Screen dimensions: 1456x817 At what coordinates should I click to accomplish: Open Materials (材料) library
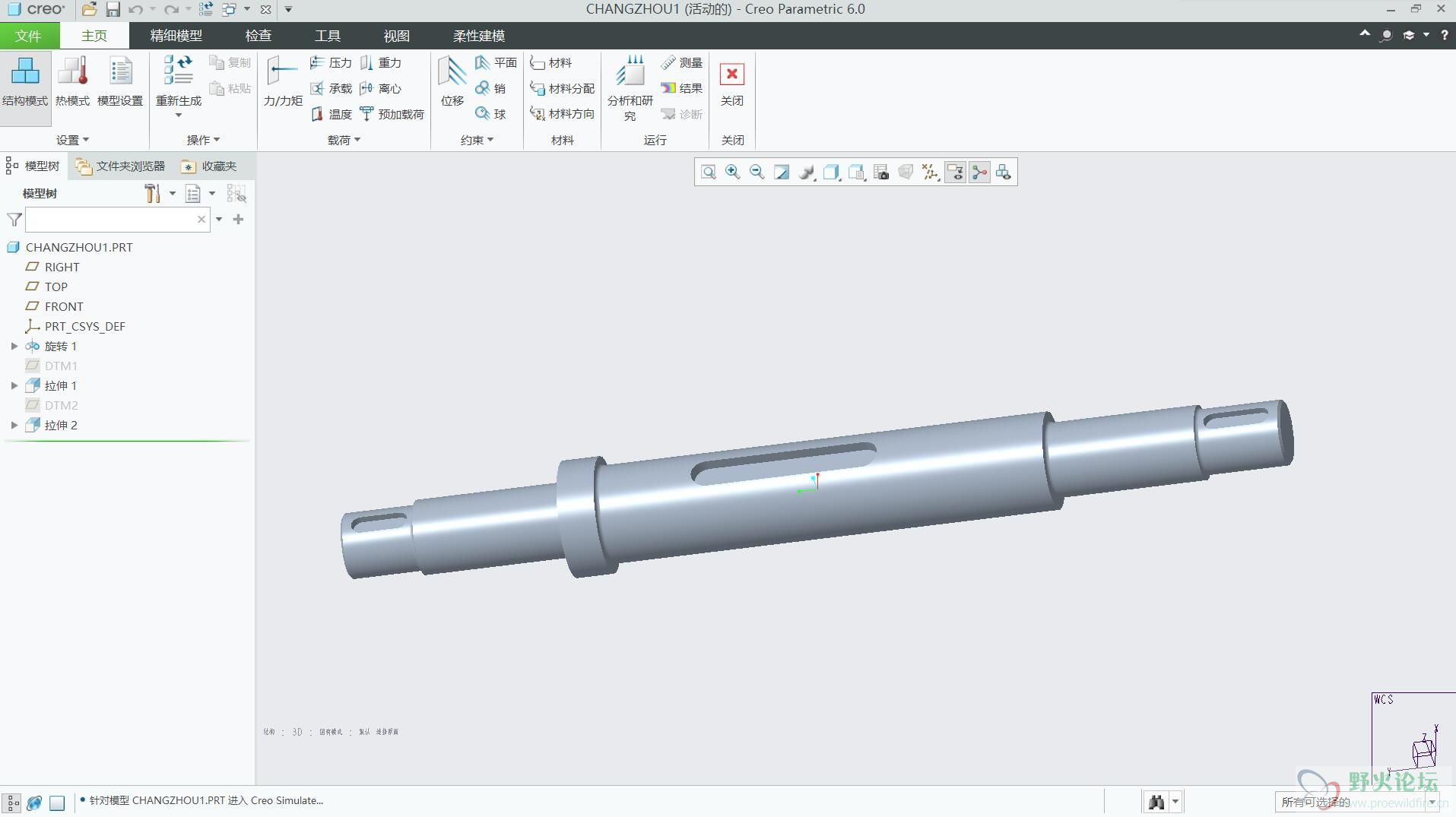point(550,62)
